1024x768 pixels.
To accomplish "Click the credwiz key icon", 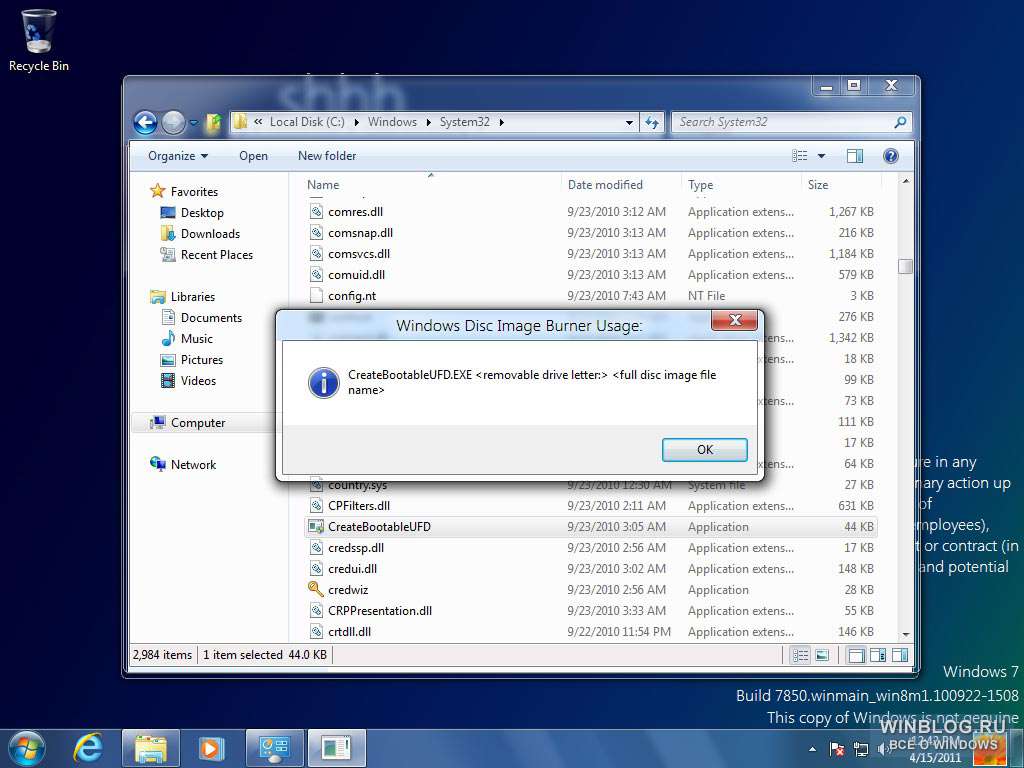I will click(315, 589).
